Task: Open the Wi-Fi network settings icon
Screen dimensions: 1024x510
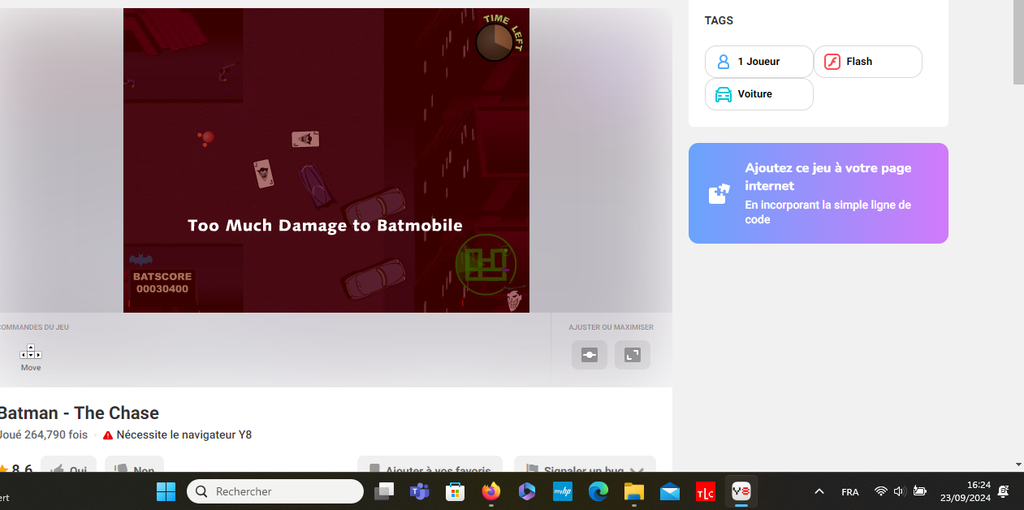Action: 881,491
